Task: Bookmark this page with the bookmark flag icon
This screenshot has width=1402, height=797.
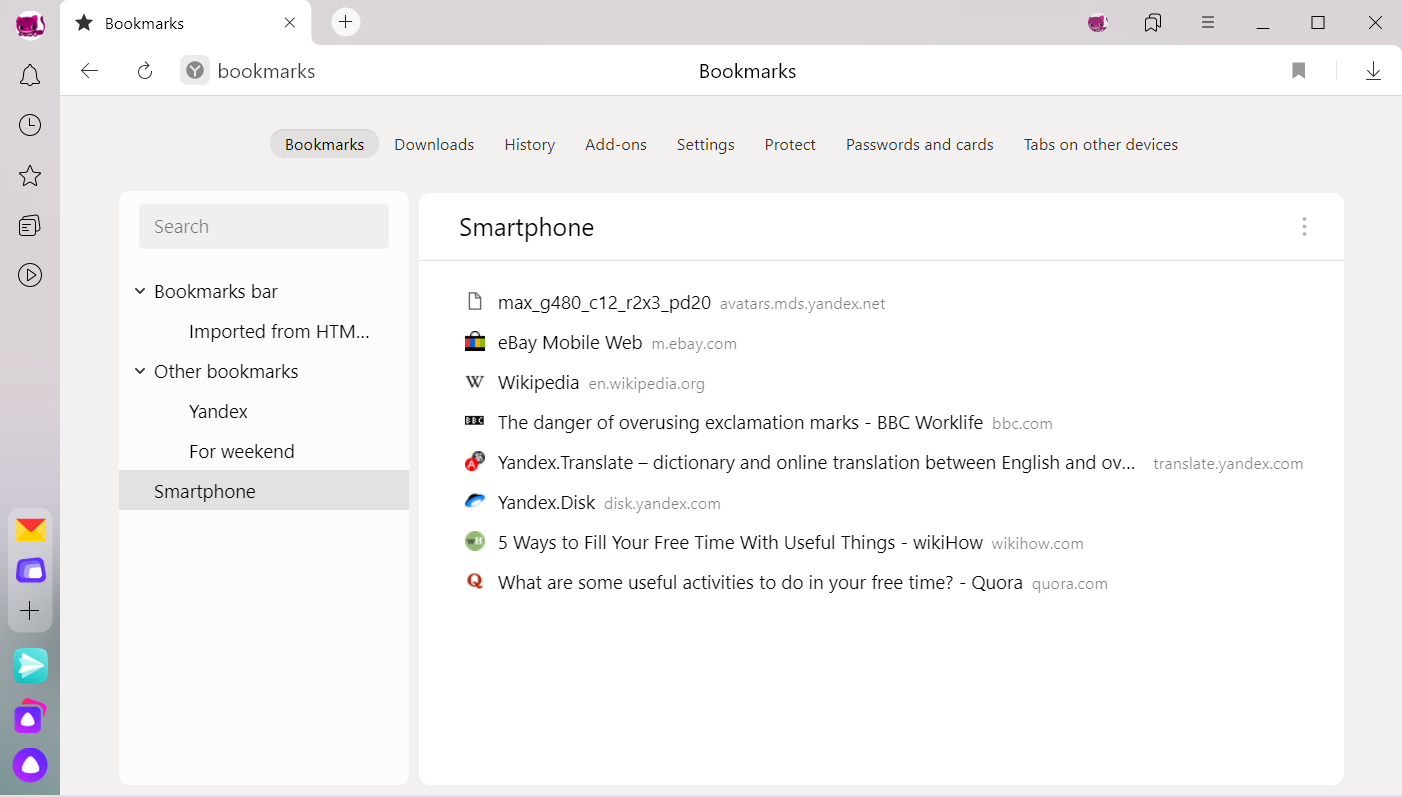Action: coord(1299,71)
